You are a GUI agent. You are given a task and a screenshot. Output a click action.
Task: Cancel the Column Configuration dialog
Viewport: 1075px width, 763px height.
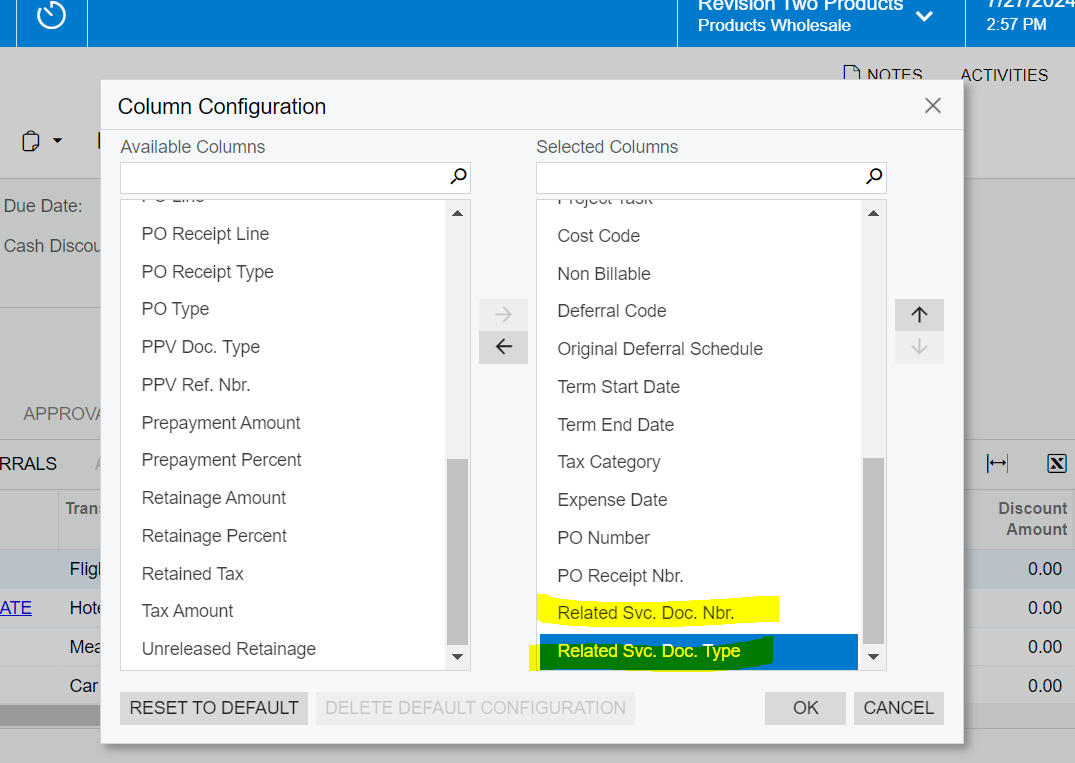(x=898, y=707)
